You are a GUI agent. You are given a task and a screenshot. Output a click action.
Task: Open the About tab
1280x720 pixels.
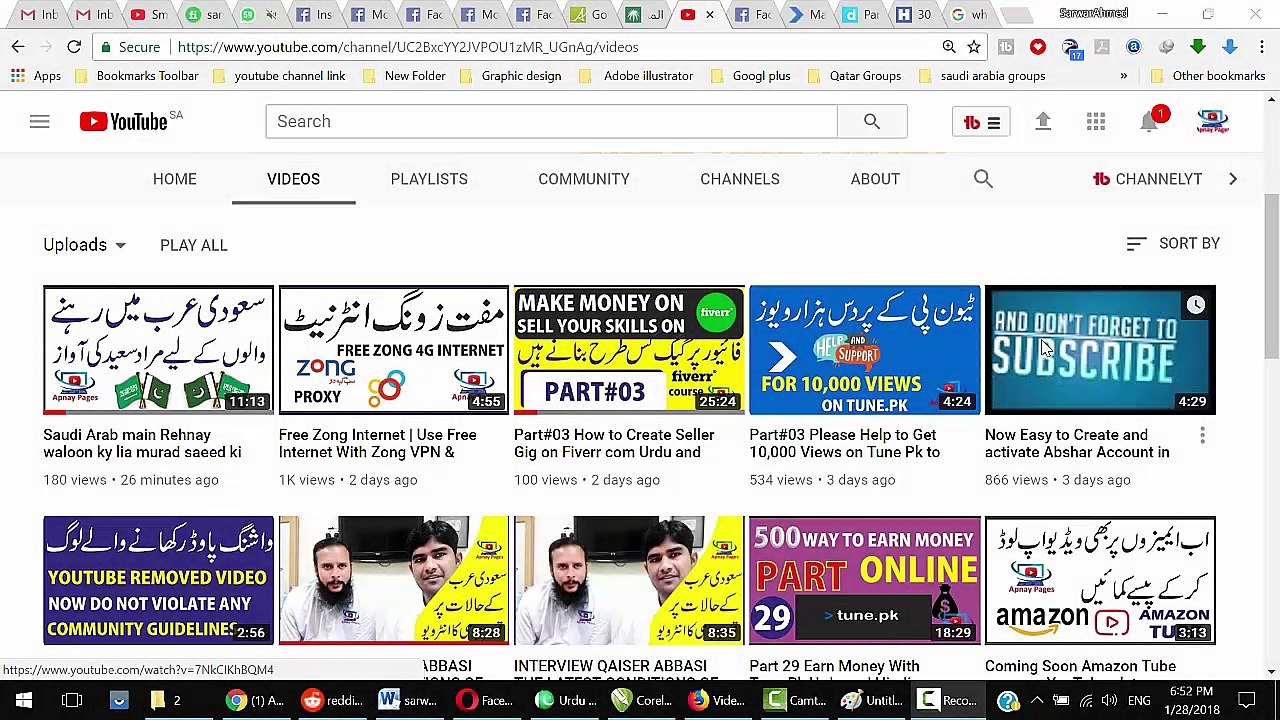click(875, 179)
